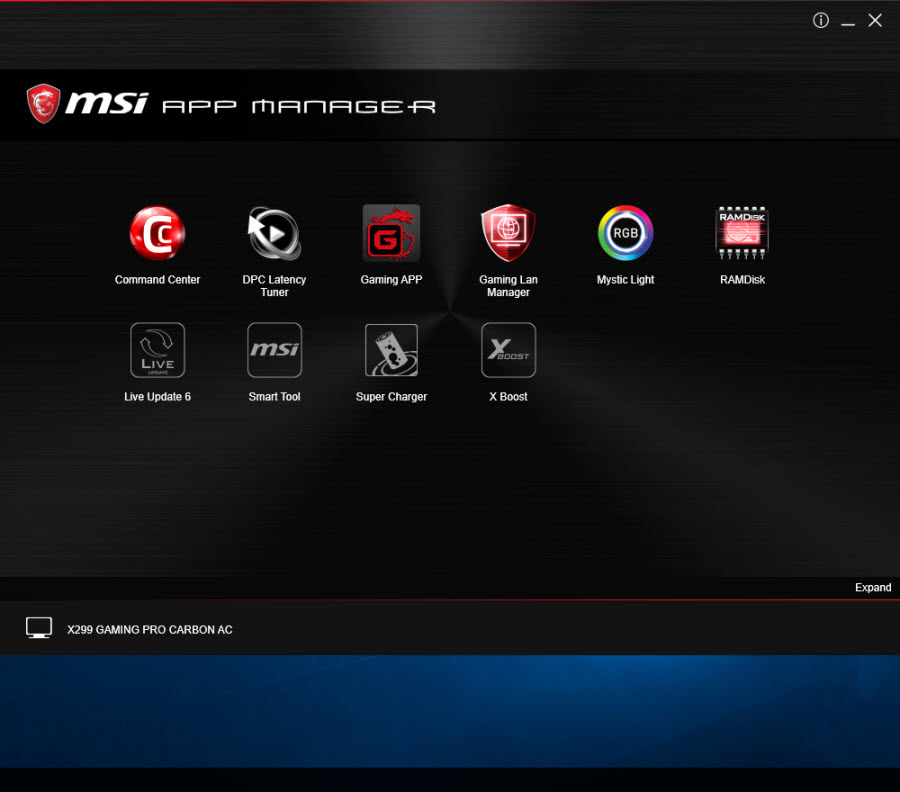Viewport: 900px width, 792px height.
Task: Open the Command Center app icon
Action: [157, 233]
